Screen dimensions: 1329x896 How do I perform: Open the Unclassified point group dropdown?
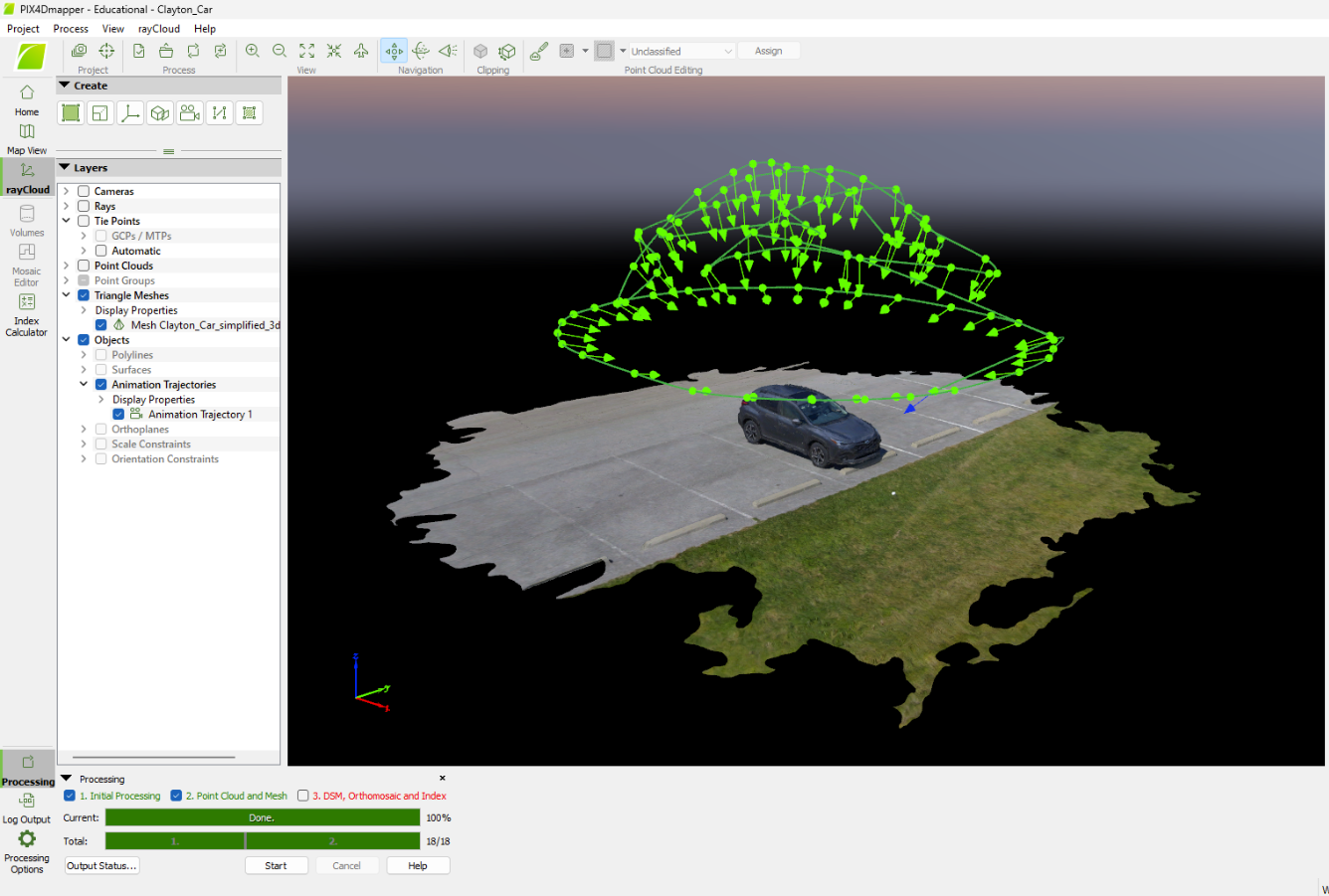(682, 51)
